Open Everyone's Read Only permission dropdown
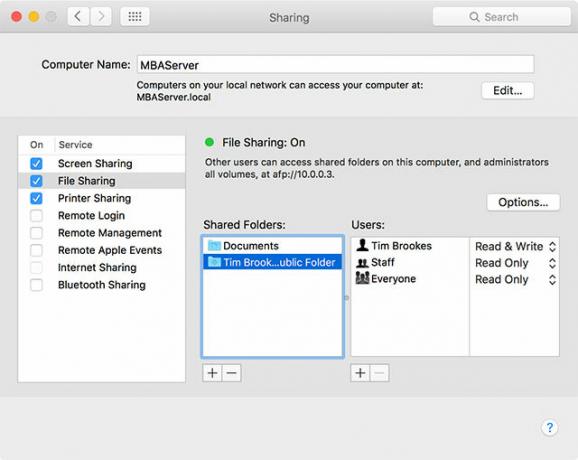 click(515, 279)
